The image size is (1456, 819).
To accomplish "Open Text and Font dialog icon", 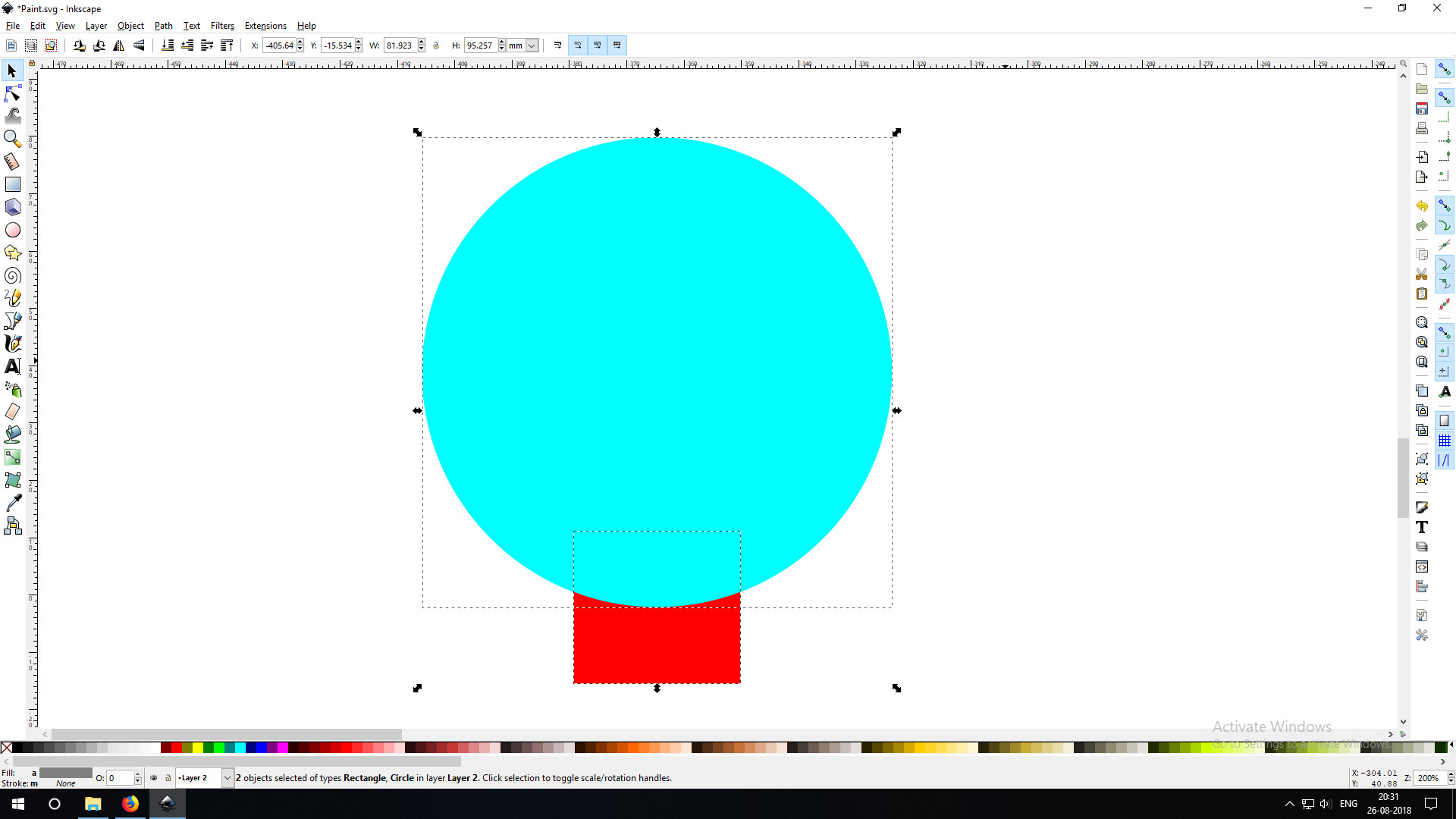I will point(1422,527).
